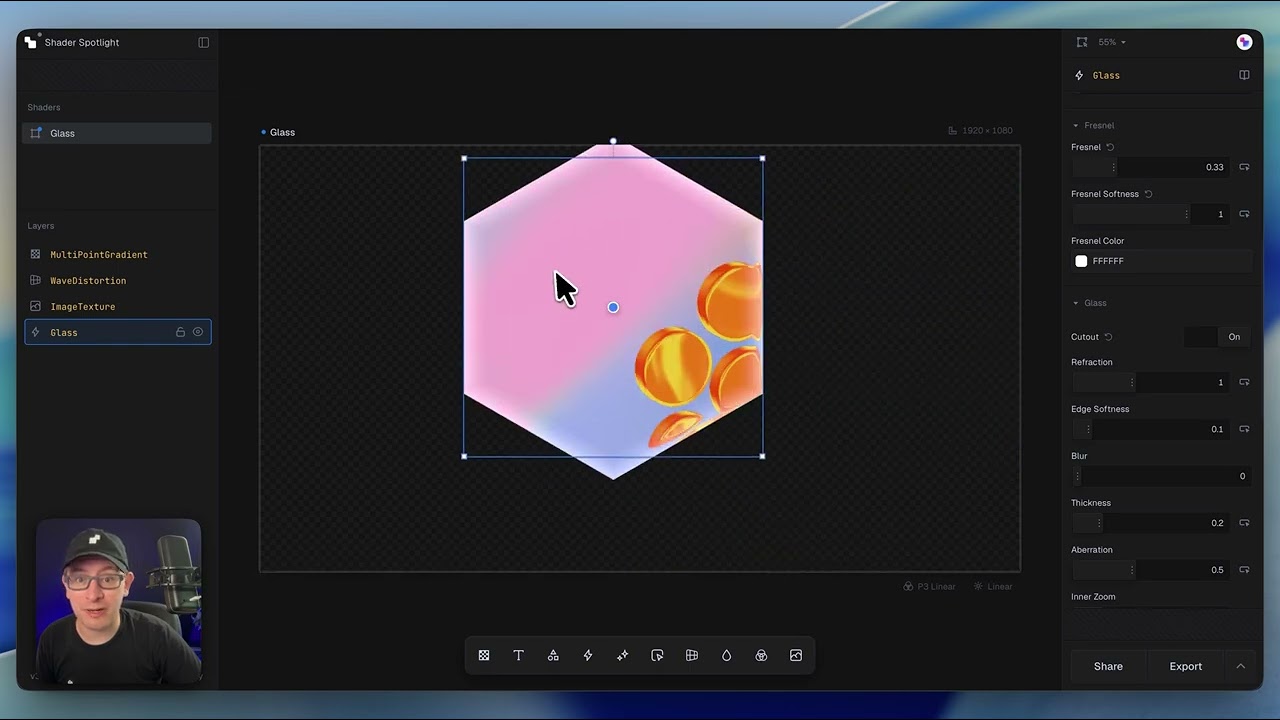Image resolution: width=1280 pixels, height=720 pixels.
Task: Click the Shader Spotlight app logo
Action: [31, 42]
